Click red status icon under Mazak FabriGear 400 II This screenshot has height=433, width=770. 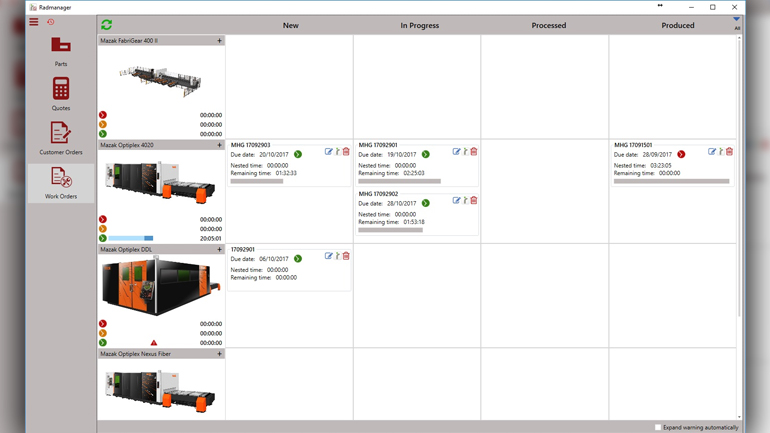coord(103,115)
